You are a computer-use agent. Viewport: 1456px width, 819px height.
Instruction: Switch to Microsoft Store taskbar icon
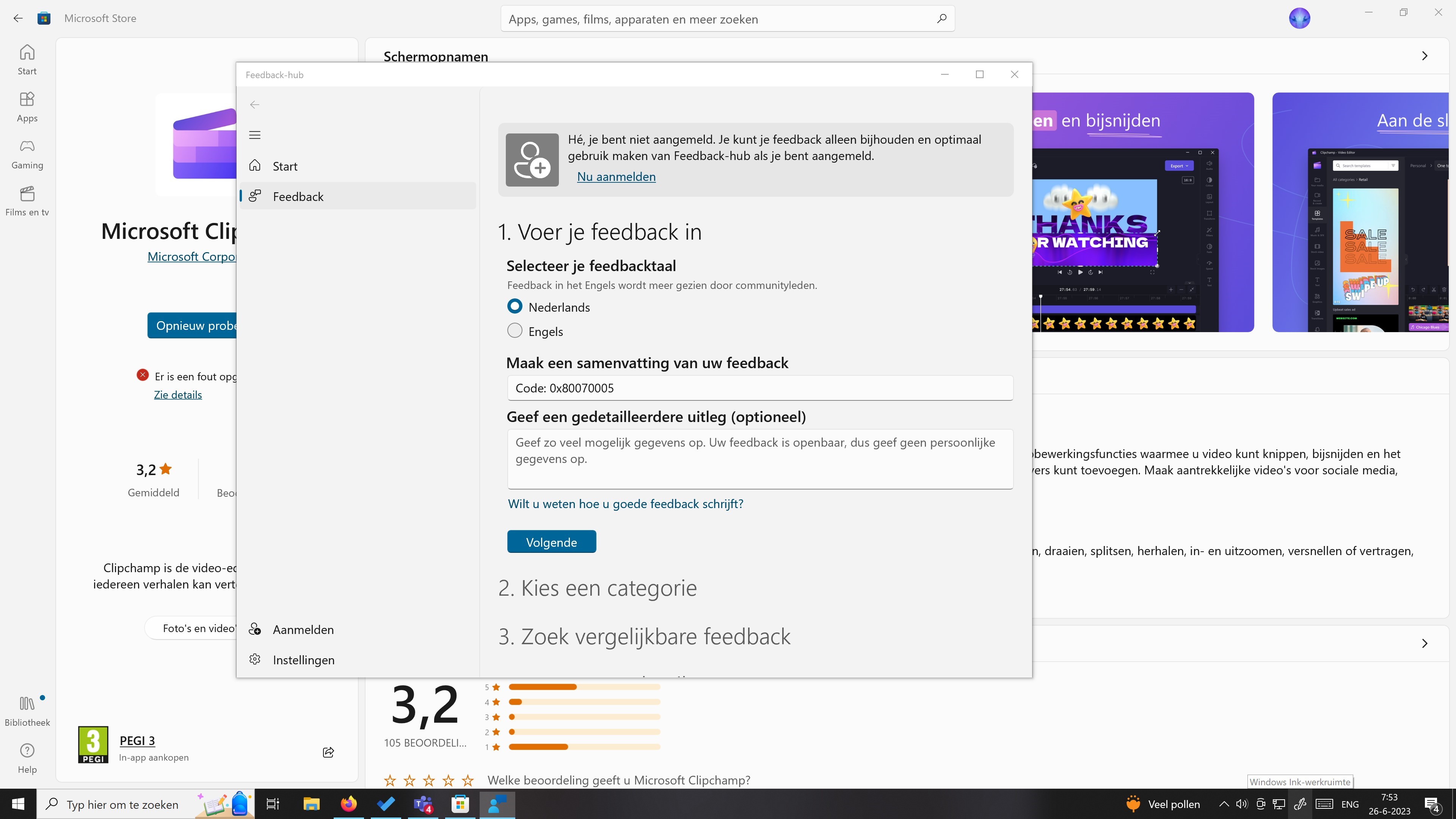pyautogui.click(x=461, y=804)
